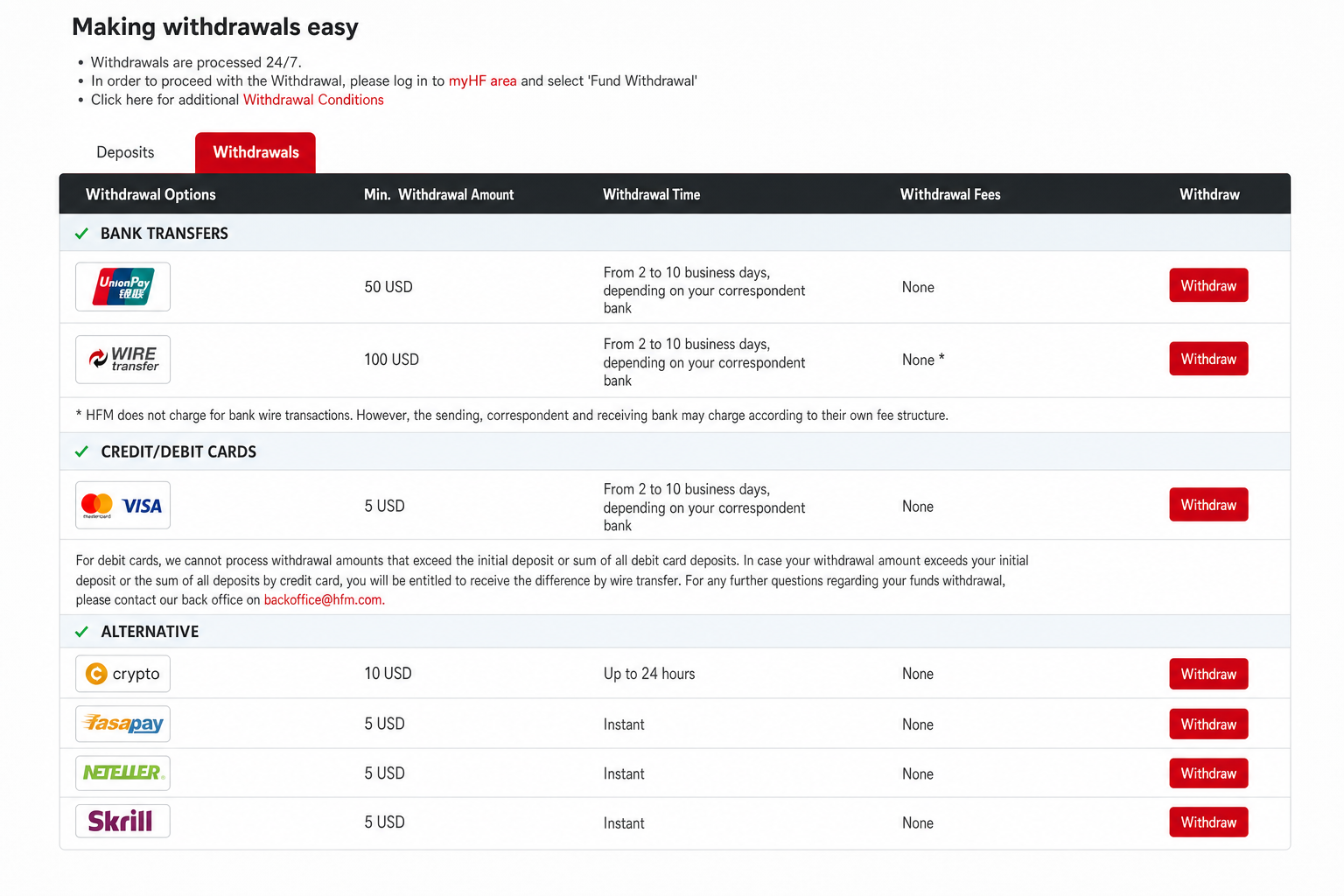Click the Credit/Debit Cards green checkmark
The width and height of the screenshot is (1344, 896).
pyautogui.click(x=81, y=451)
